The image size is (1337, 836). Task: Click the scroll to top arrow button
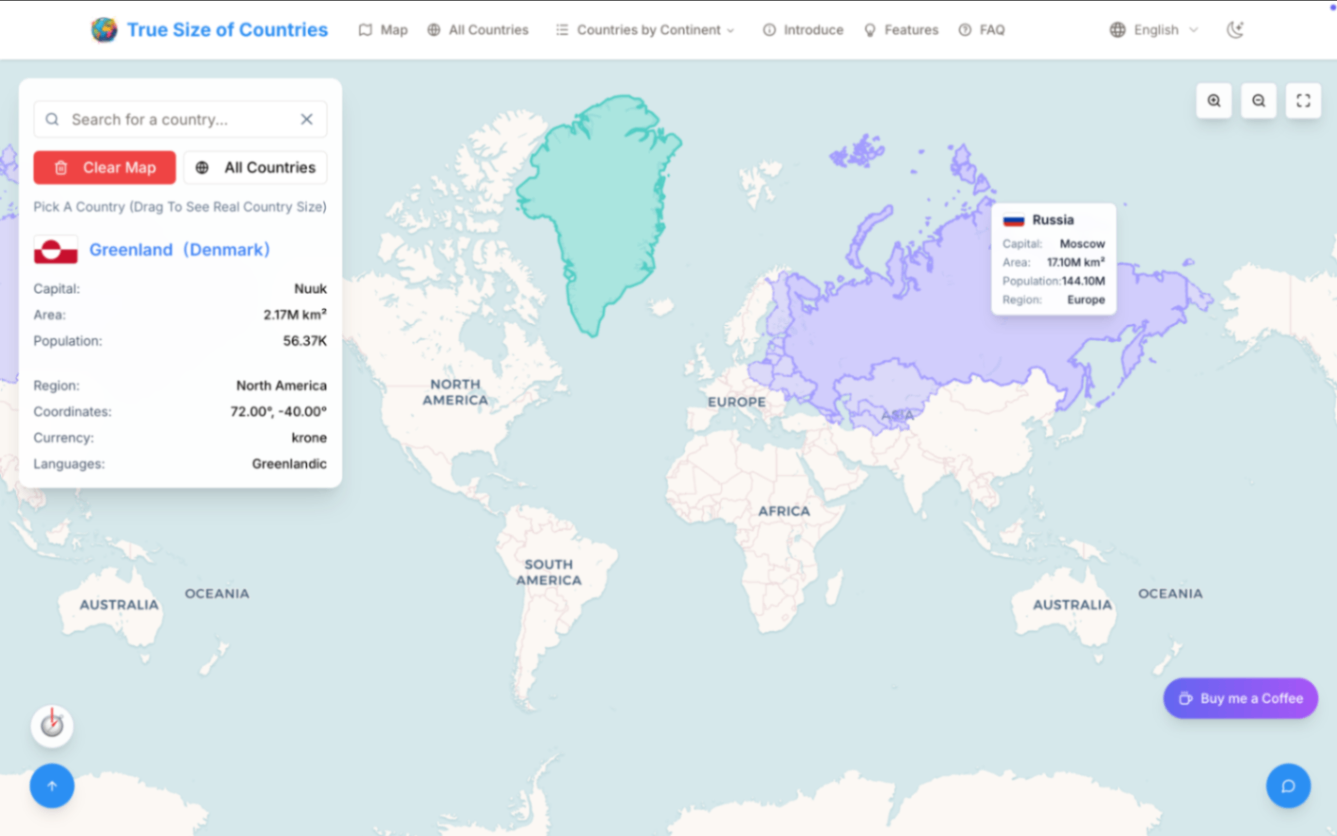52,786
